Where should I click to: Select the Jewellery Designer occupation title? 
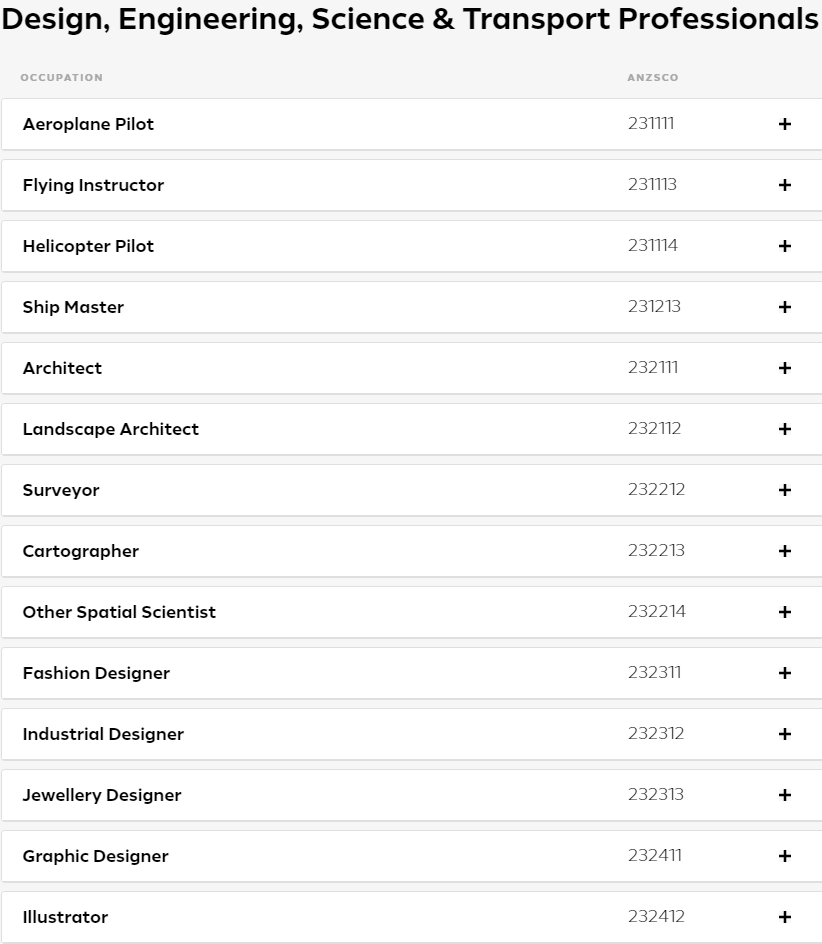102,795
